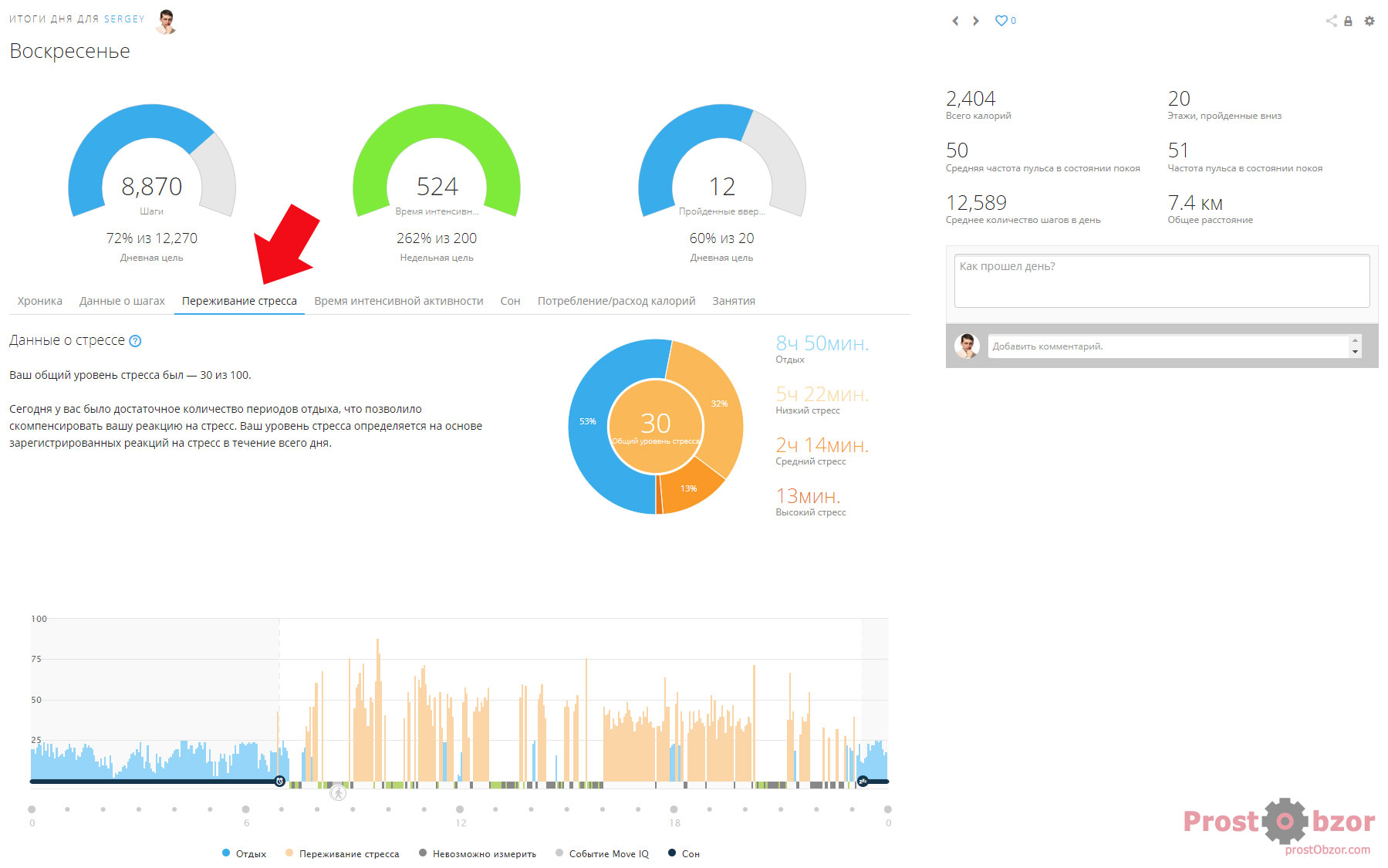This screenshot has height=868, width=1388.
Task: Click the Добавить комментарий input field
Action: coord(1168,346)
